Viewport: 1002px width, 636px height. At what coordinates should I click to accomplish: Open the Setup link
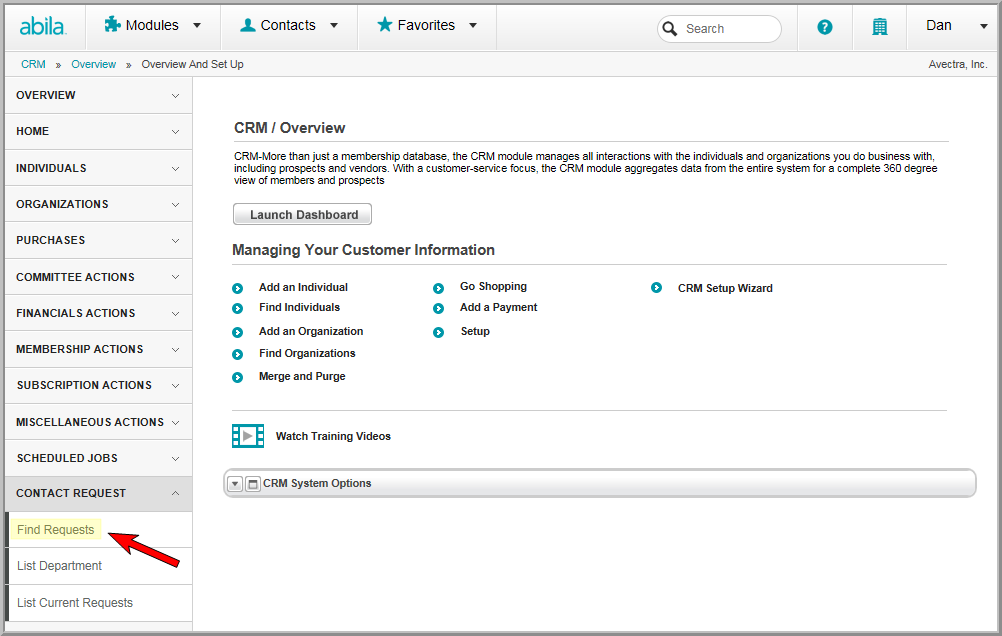click(x=475, y=331)
